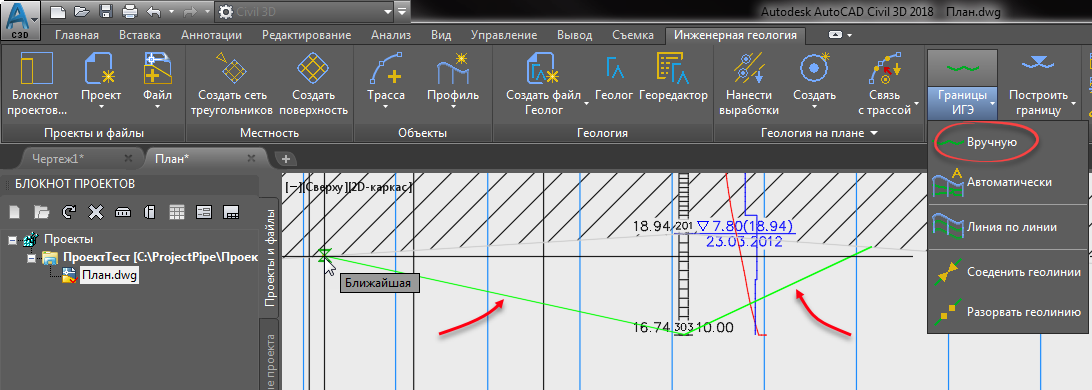The image size is (1092, 390).
Task: Click Delete X icon in Блокнот проектов
Action: pyautogui.click(x=95, y=212)
